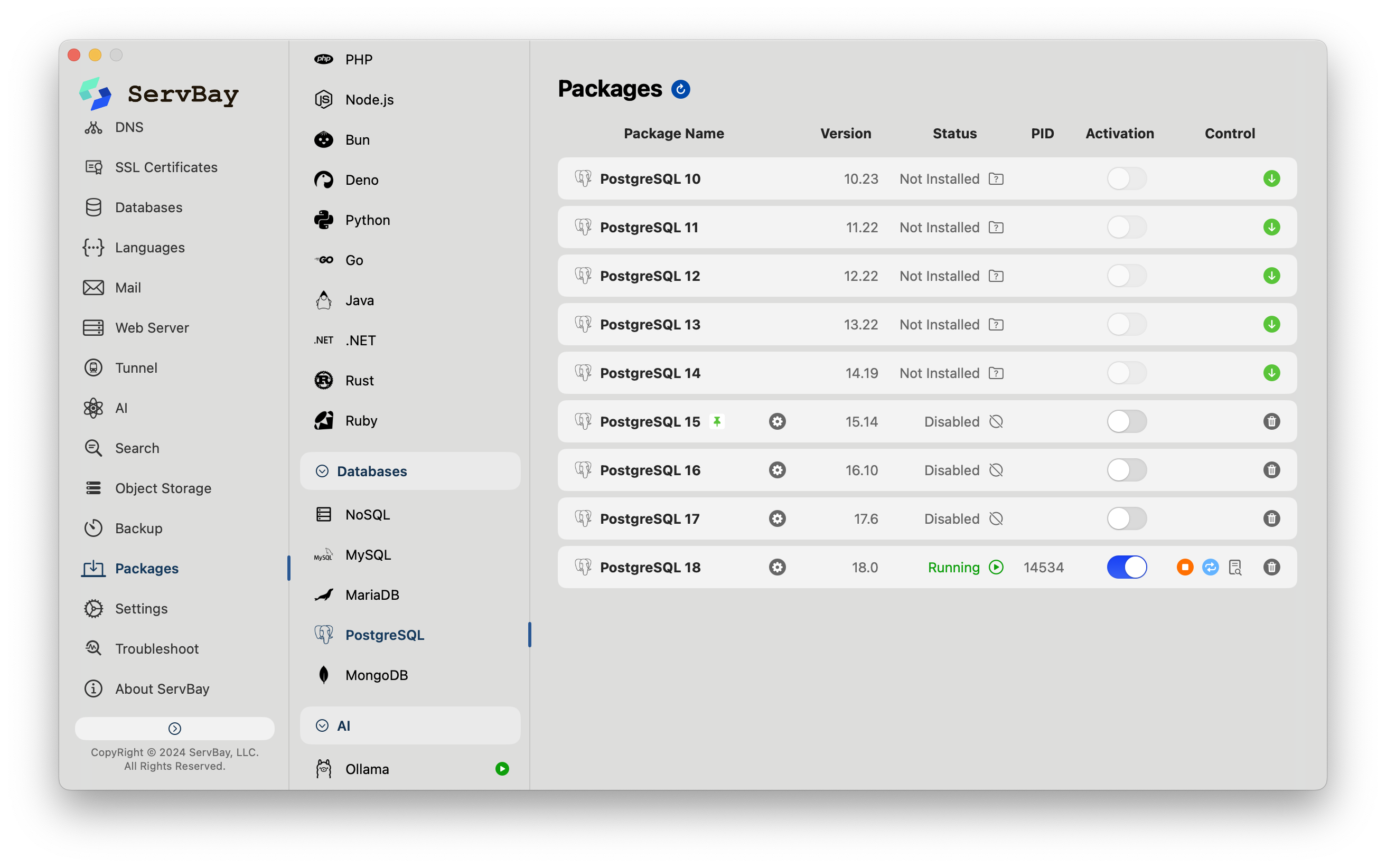This screenshot has width=1386, height=868.
Task: Collapse the AI category in package list
Action: coord(322,725)
